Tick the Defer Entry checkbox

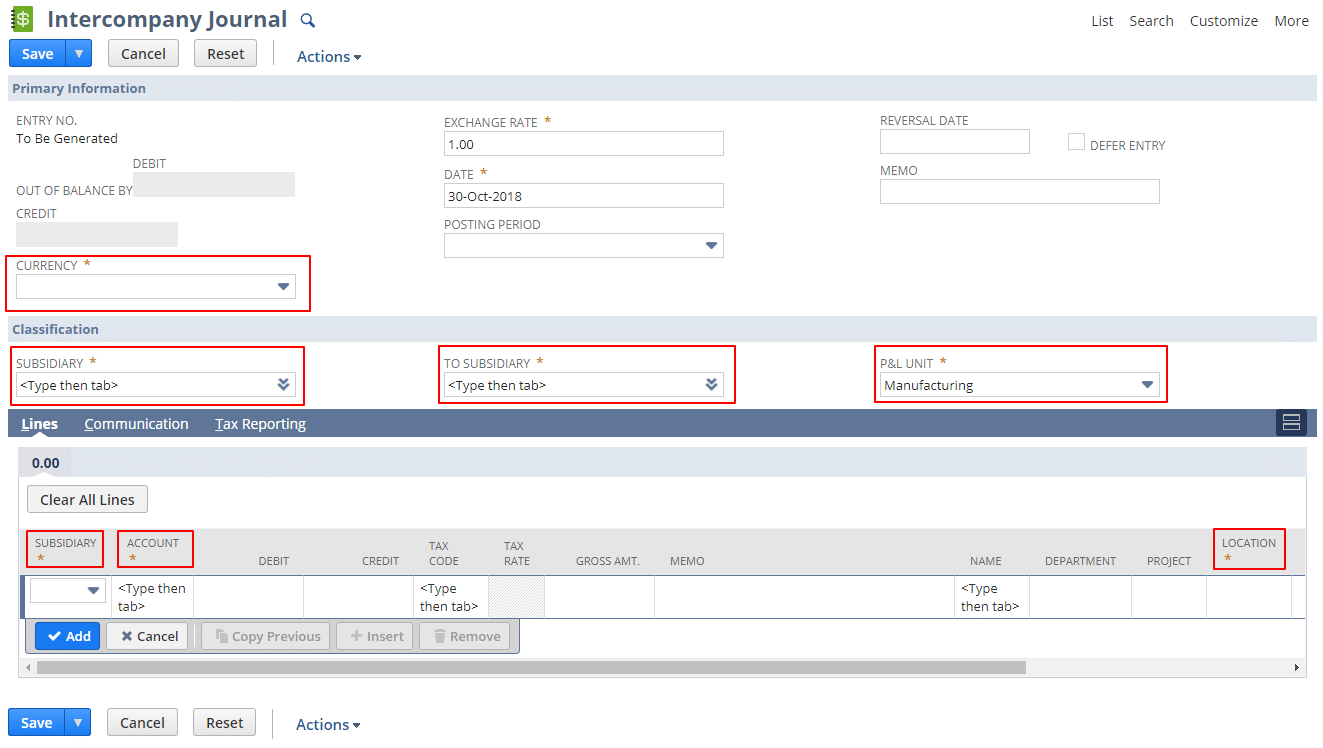point(1076,142)
